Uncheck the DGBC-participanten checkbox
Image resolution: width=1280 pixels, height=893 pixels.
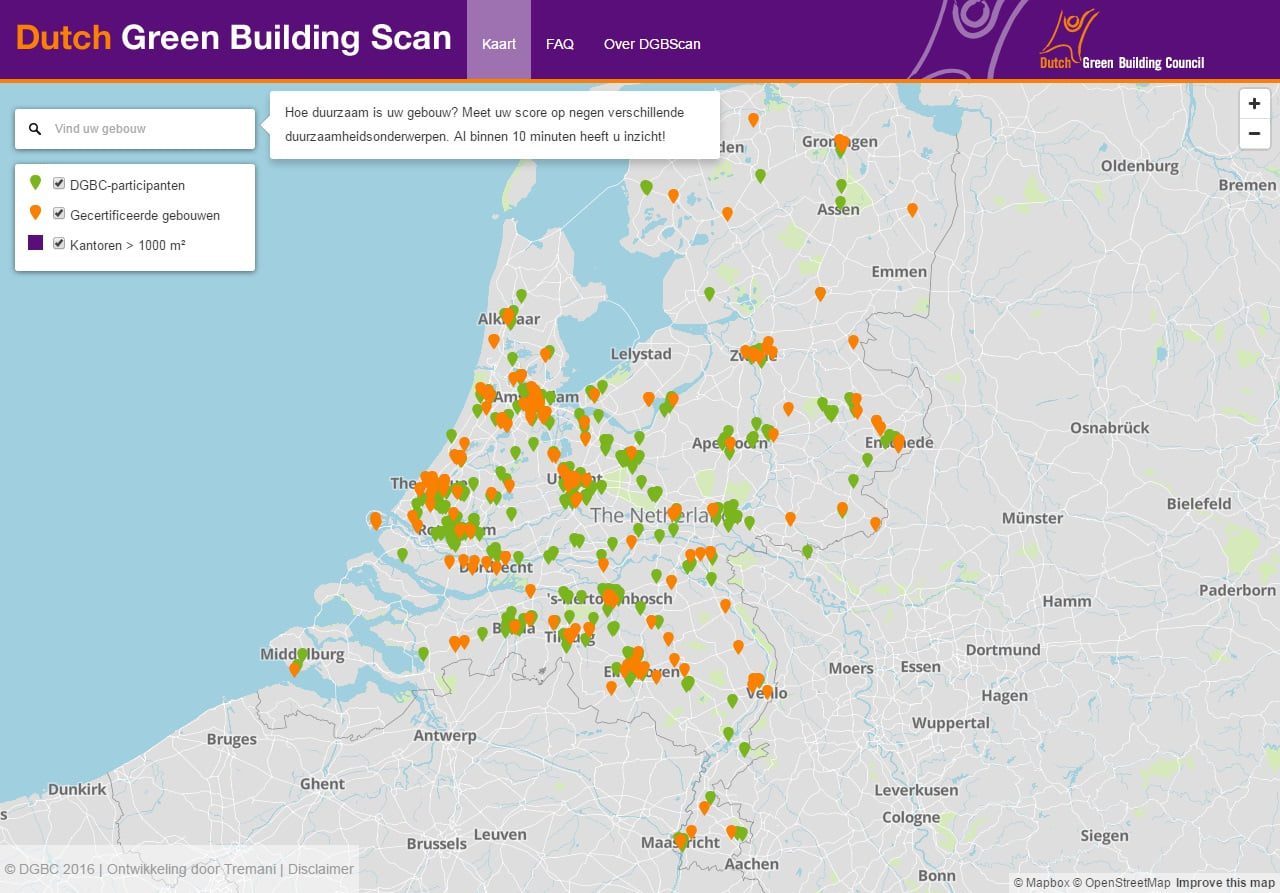[x=59, y=184]
